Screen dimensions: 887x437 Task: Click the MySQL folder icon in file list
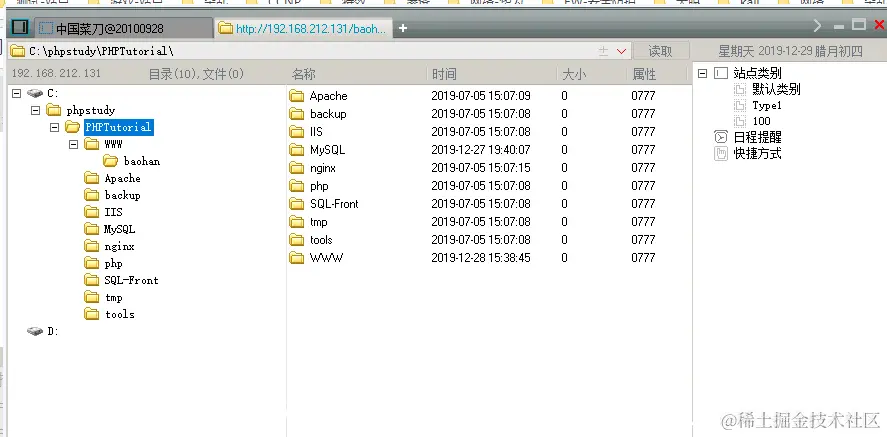click(x=296, y=150)
